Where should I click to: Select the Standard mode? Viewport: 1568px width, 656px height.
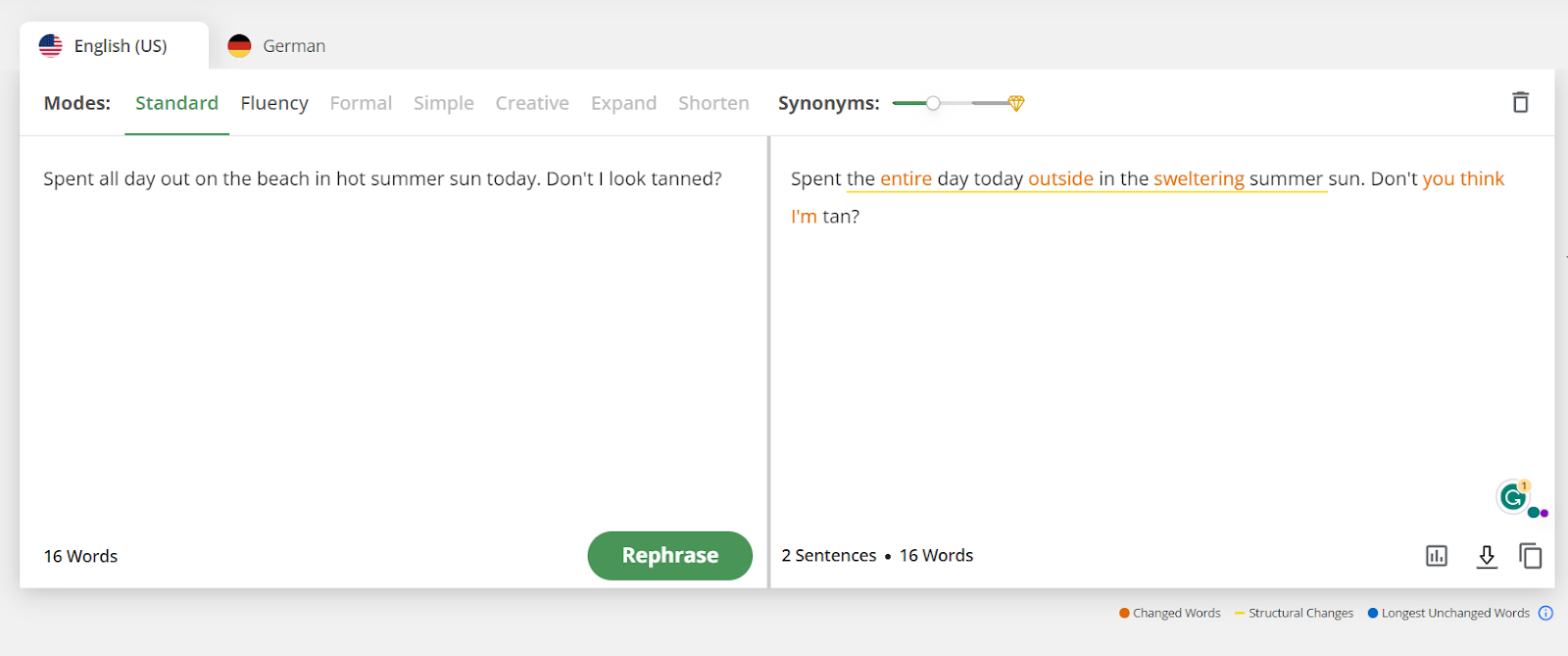point(176,103)
